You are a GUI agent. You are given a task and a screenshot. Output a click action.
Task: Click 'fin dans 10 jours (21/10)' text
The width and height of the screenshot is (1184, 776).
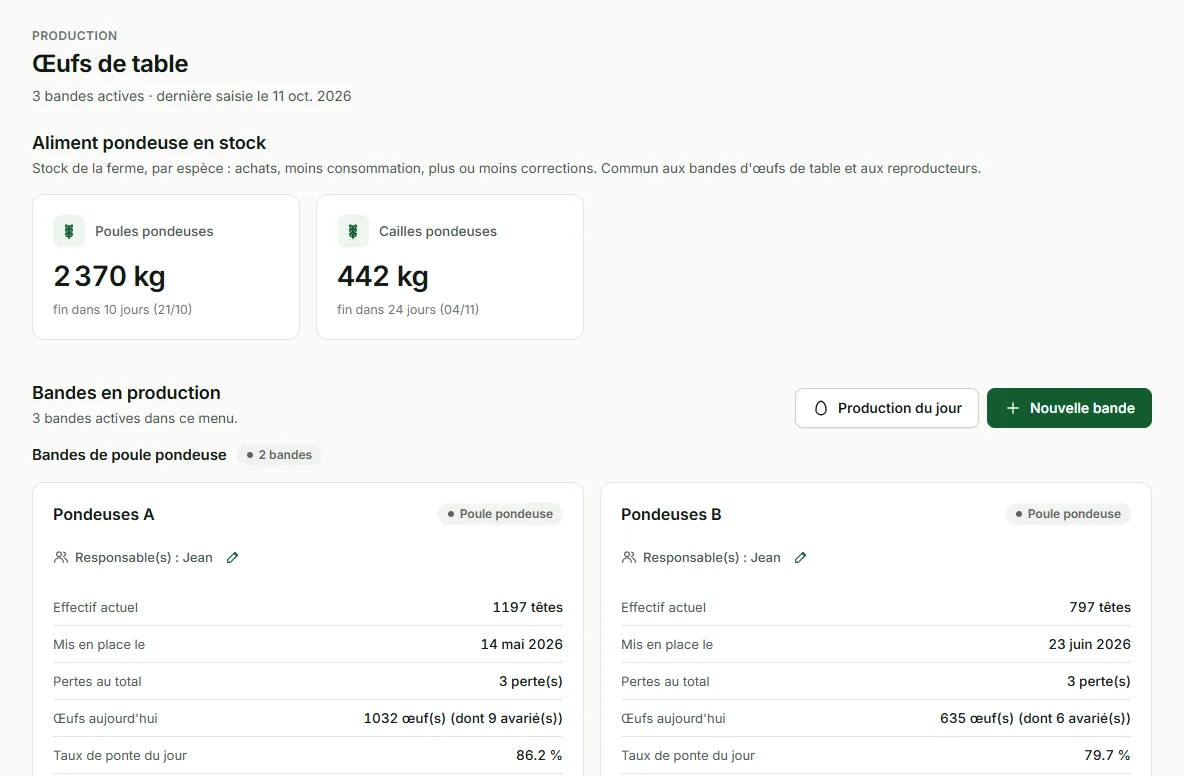pyautogui.click(x=122, y=309)
